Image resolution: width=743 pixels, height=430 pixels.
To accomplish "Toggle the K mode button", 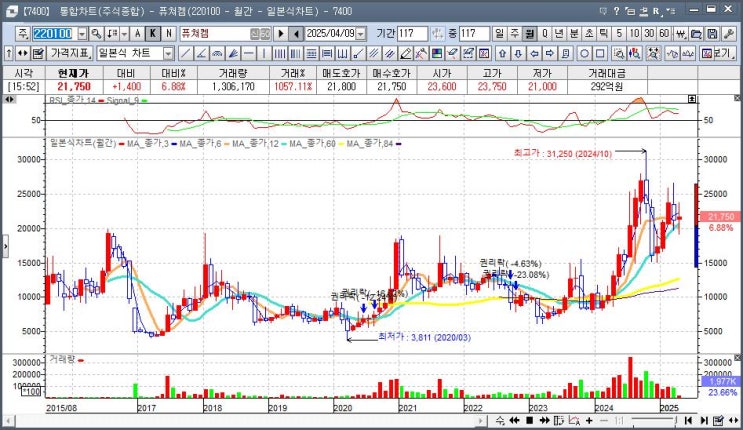I will tap(153, 34).
